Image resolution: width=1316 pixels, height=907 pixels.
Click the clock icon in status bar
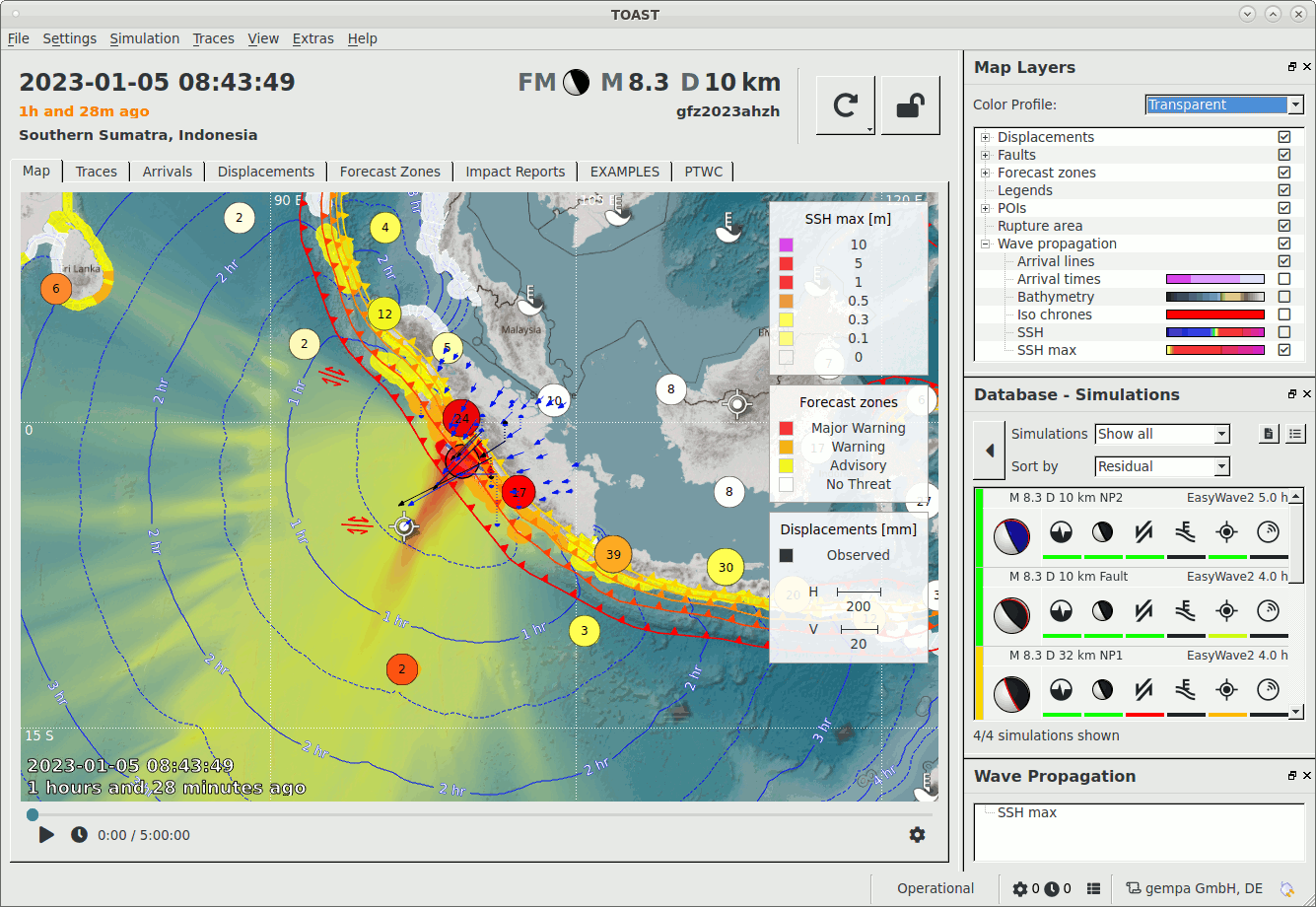click(1052, 889)
